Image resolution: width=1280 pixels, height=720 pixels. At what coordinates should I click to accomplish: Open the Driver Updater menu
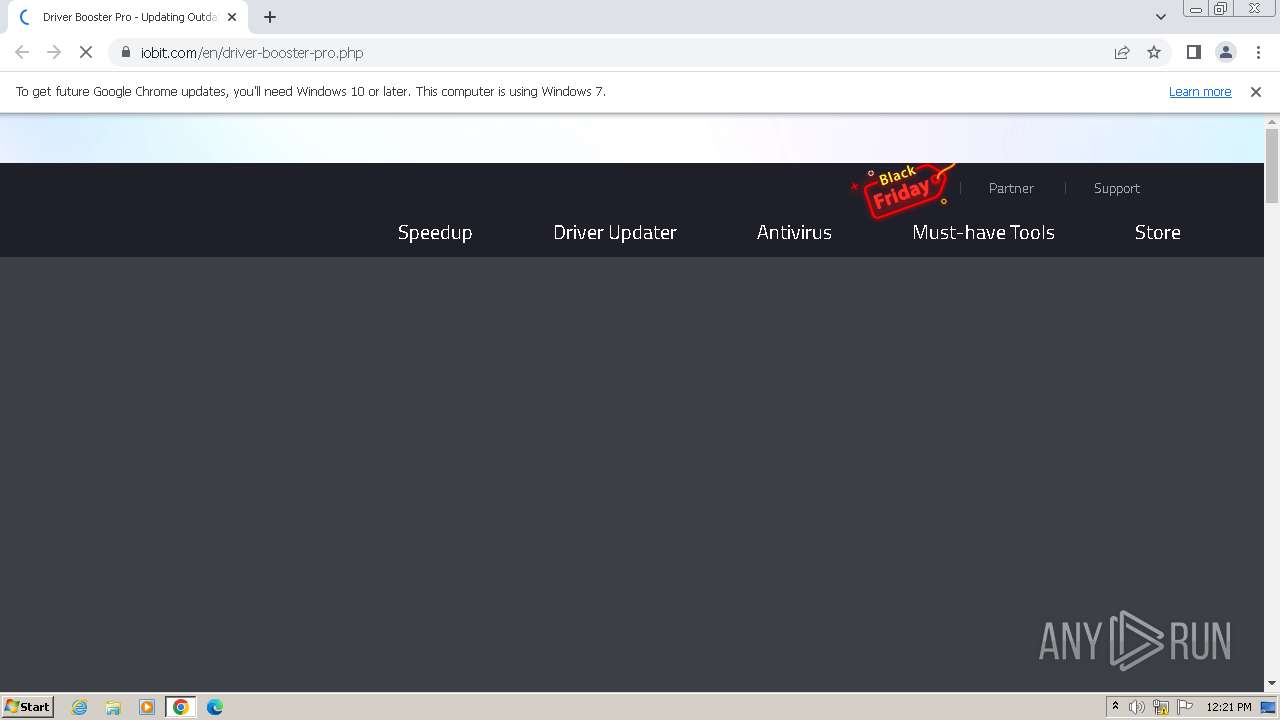pos(615,232)
